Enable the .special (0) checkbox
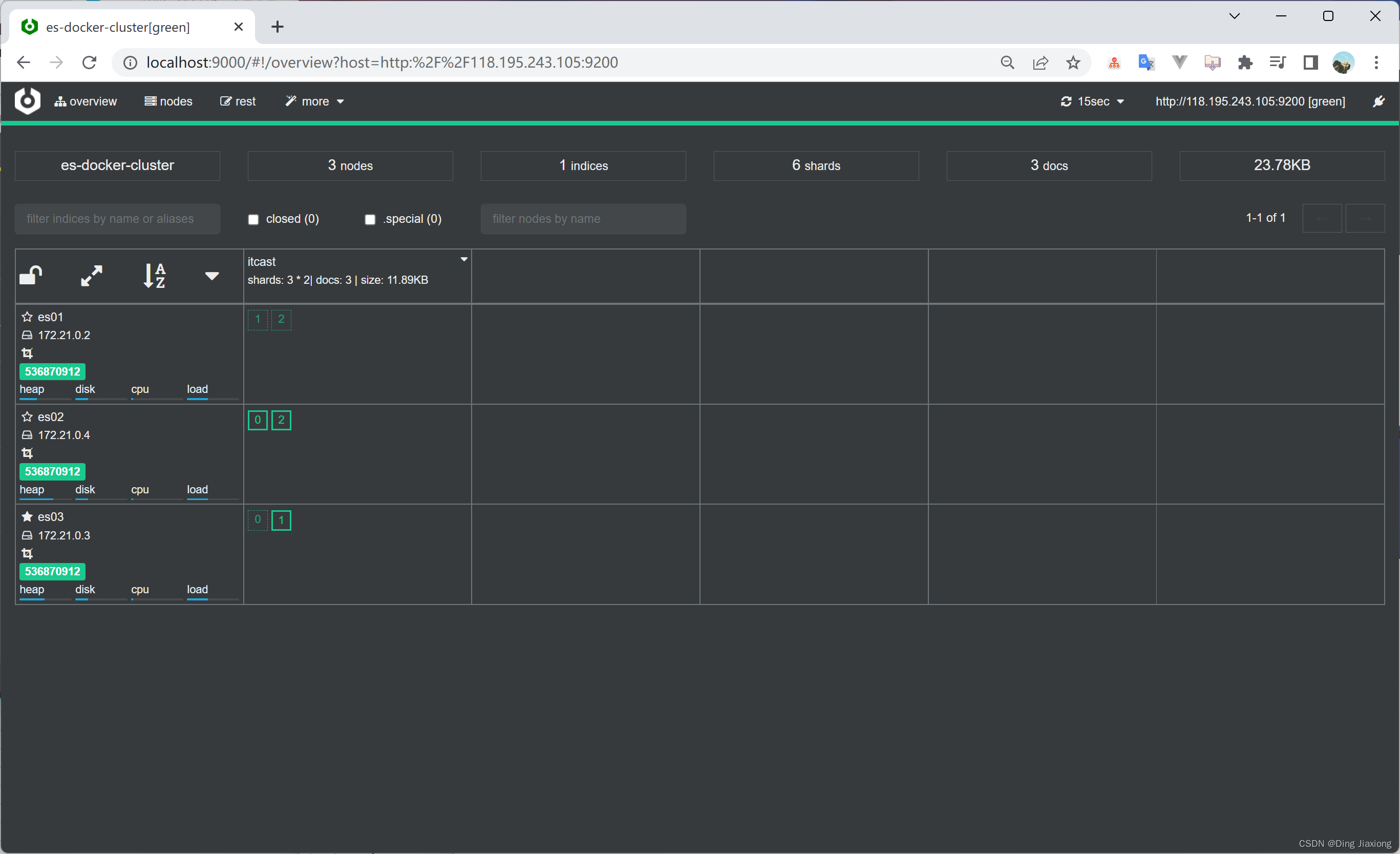The height and width of the screenshot is (854, 1400). coord(370,219)
